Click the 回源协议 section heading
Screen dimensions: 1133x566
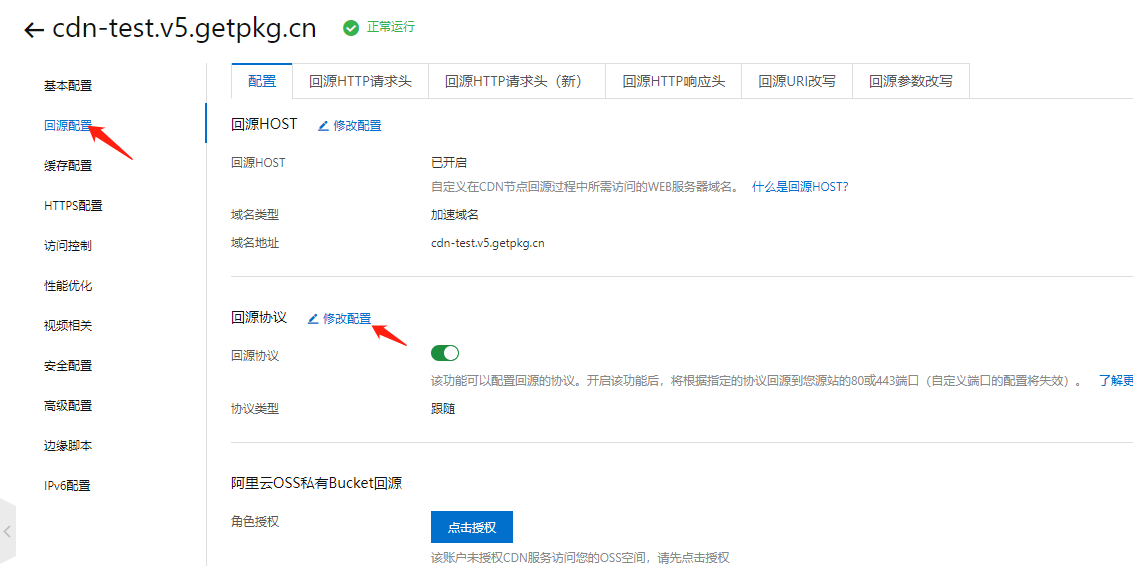pos(259,317)
